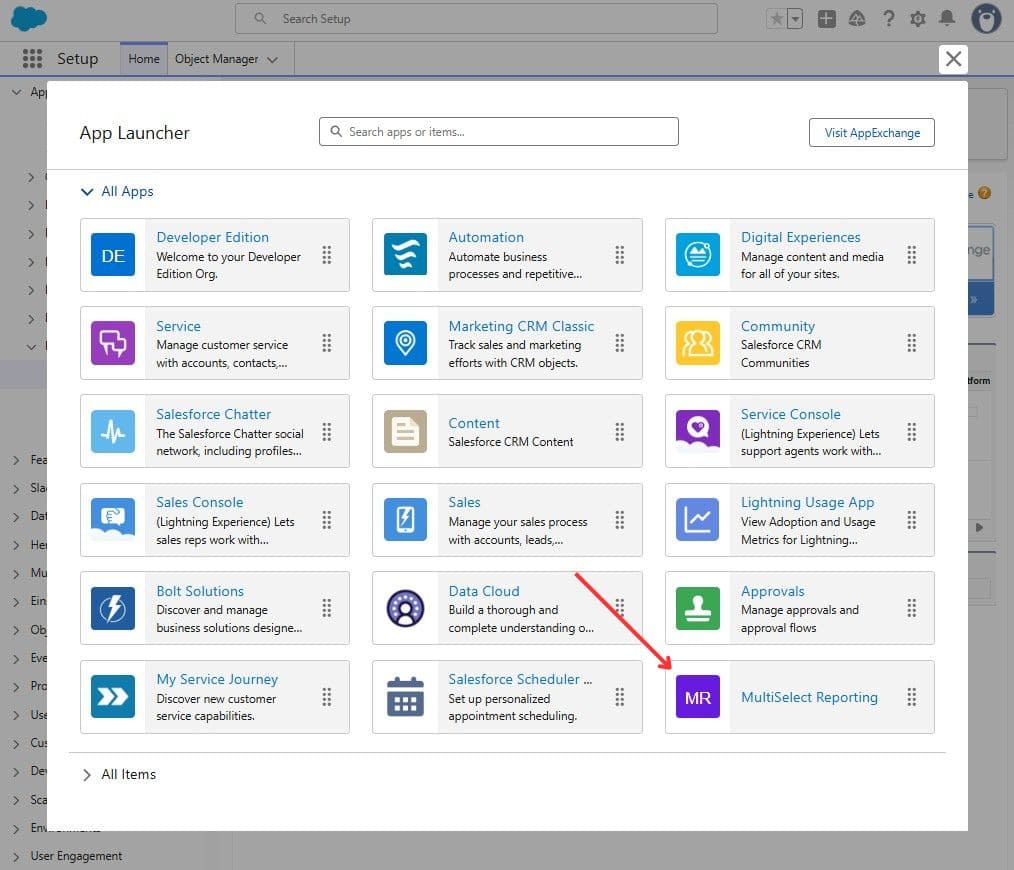Click the Visit AppExchange button
Screen dimensions: 1014x870
coord(871,132)
